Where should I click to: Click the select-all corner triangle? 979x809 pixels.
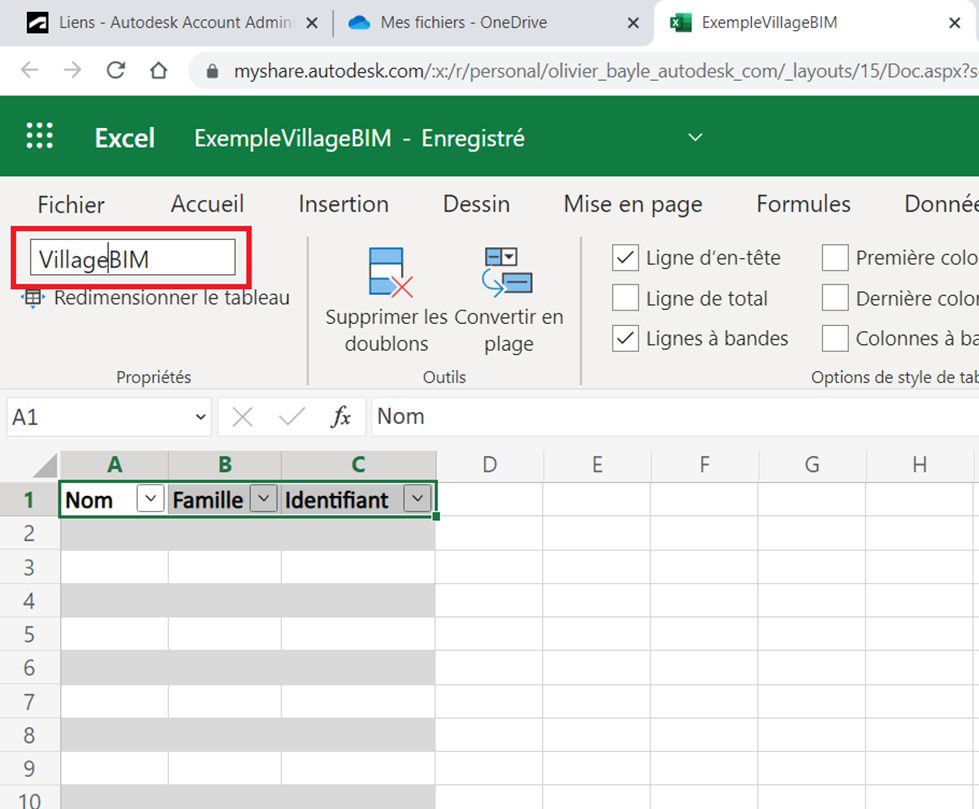[x=44, y=466]
